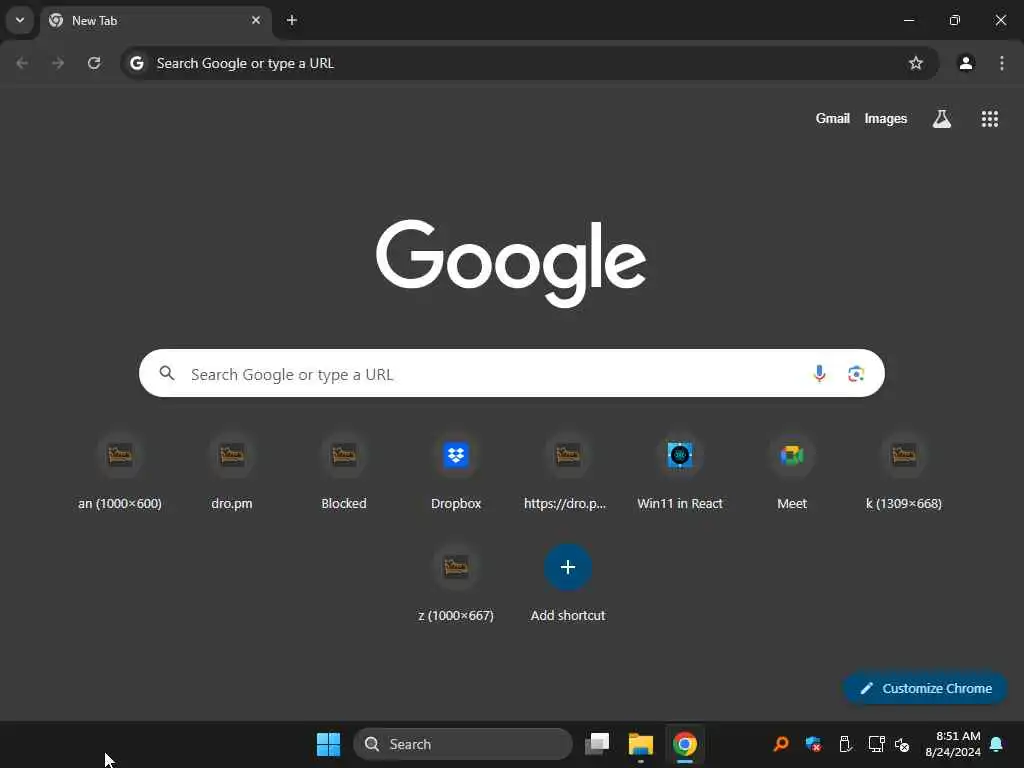Click safely remove hardware USB icon
The height and width of the screenshot is (768, 1024).
click(x=844, y=744)
